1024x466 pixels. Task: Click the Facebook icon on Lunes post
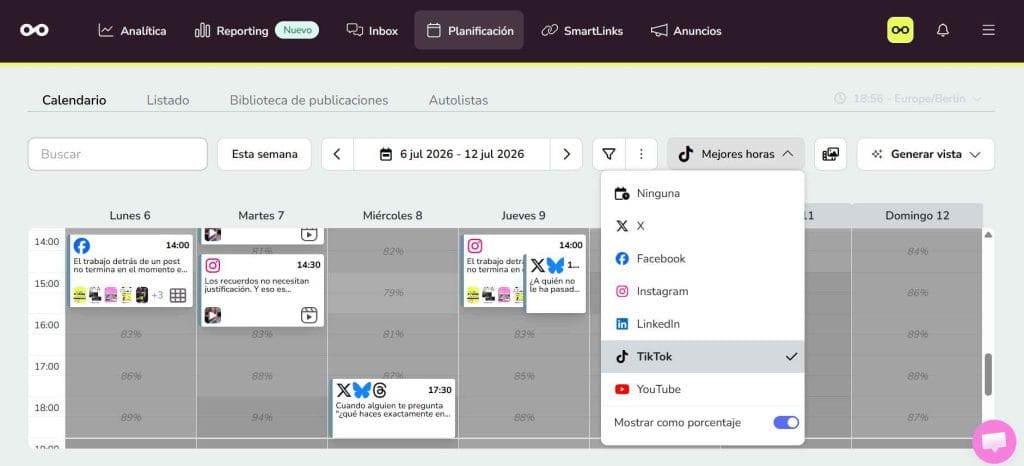pos(82,246)
